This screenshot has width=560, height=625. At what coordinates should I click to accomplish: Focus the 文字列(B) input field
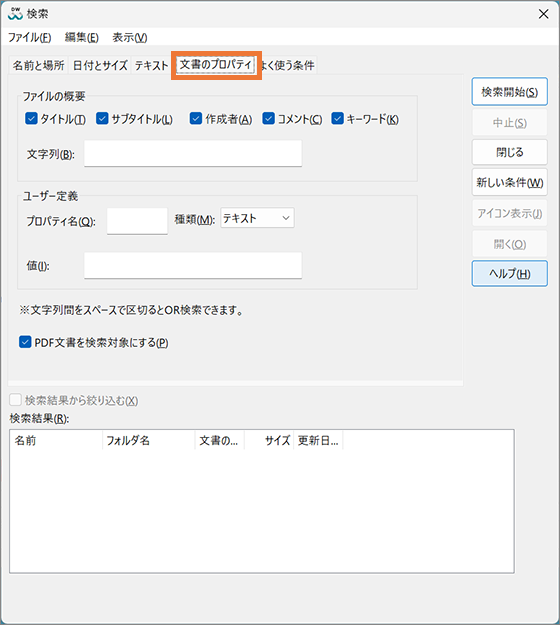click(x=193, y=153)
